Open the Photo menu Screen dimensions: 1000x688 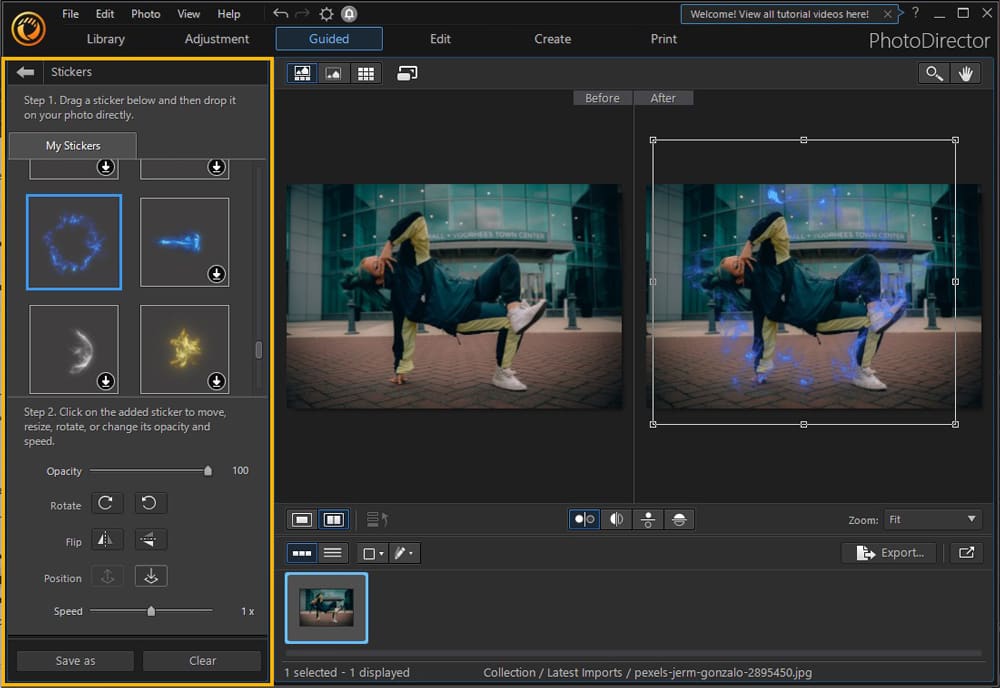pos(145,14)
